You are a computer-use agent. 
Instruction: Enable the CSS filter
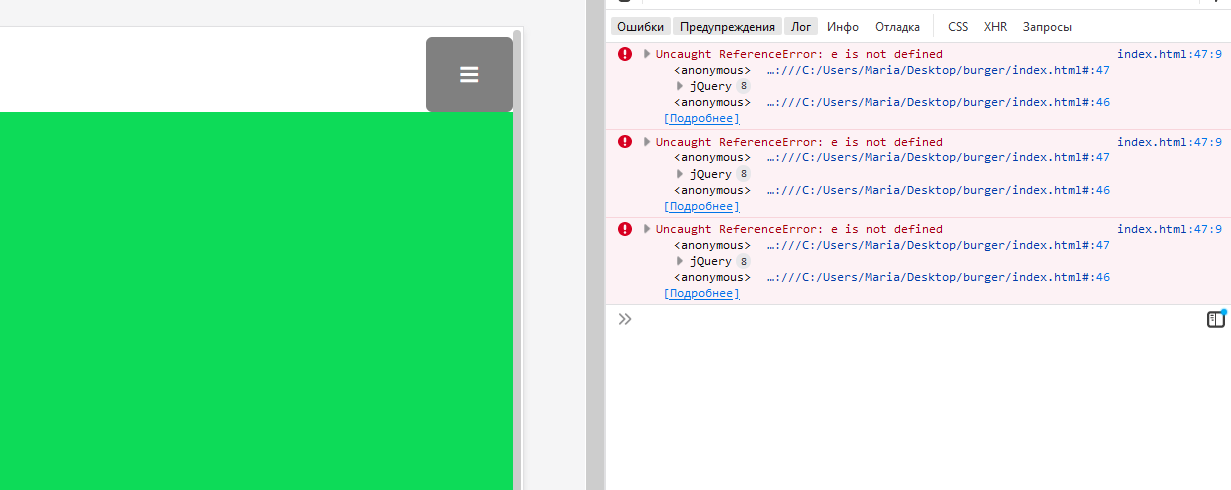(x=958, y=27)
